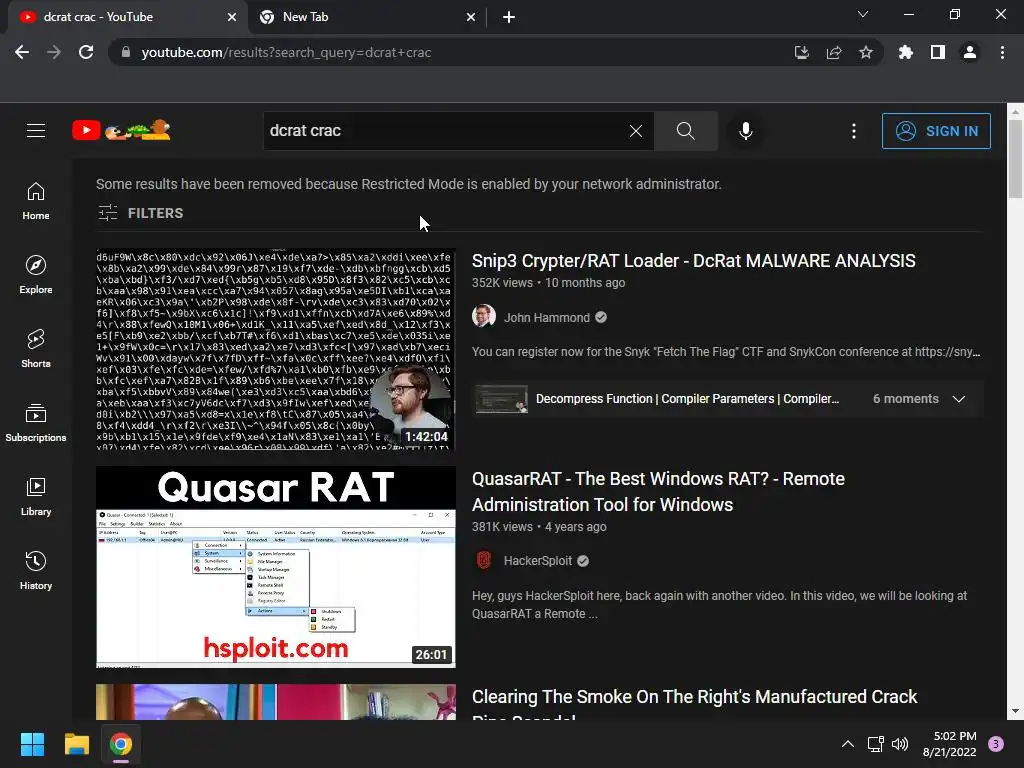Click the page vertical scrollbar thumb
1024x768 pixels.
[x=1015, y=158]
